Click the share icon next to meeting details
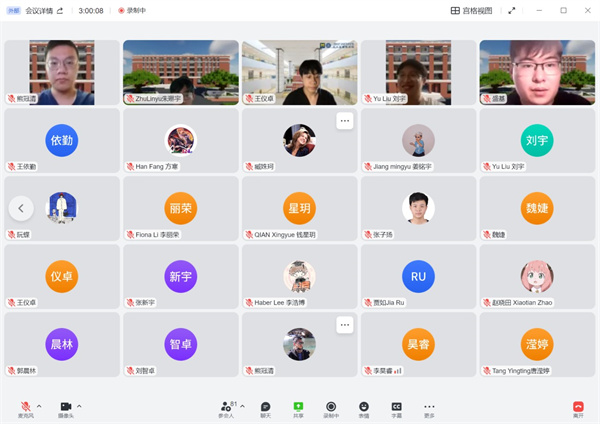This screenshot has width=600, height=424. pyautogui.click(x=59, y=10)
